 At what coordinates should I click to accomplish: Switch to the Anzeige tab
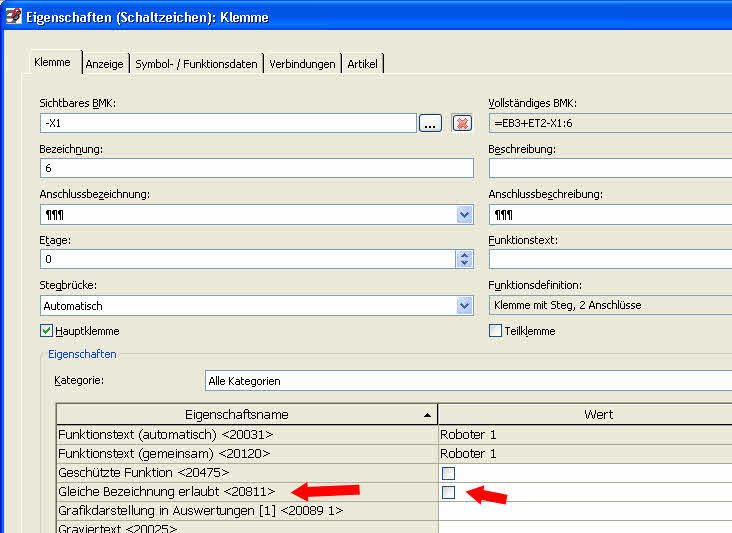pyautogui.click(x=105, y=63)
